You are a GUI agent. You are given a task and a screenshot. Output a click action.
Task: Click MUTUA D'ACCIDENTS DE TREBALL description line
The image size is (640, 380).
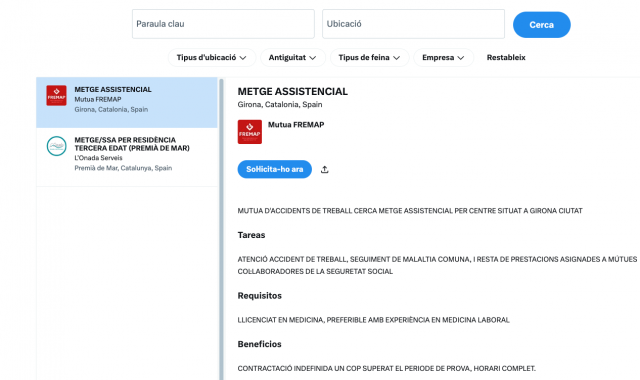410,211
